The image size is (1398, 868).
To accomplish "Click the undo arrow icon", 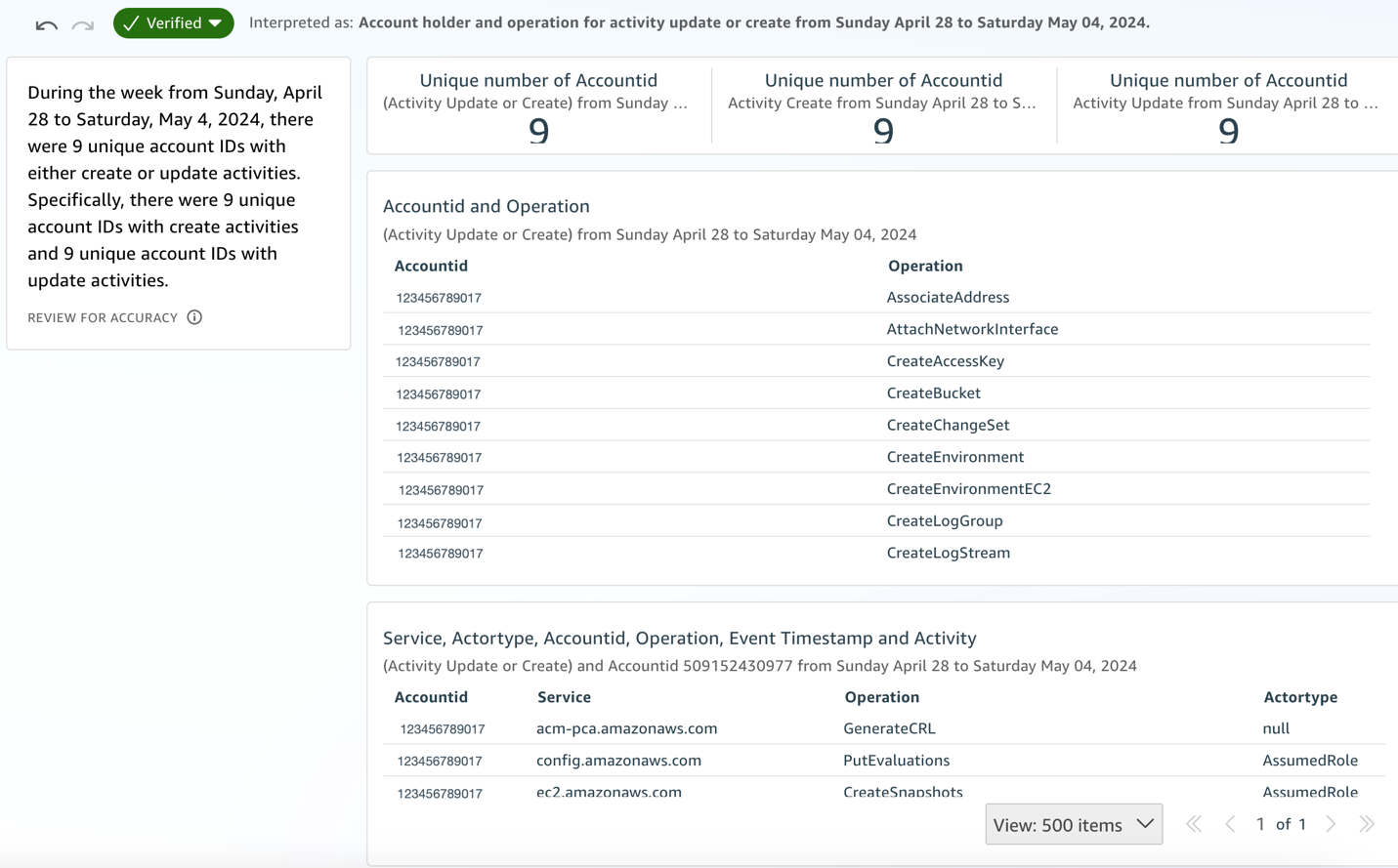I will pos(45,22).
